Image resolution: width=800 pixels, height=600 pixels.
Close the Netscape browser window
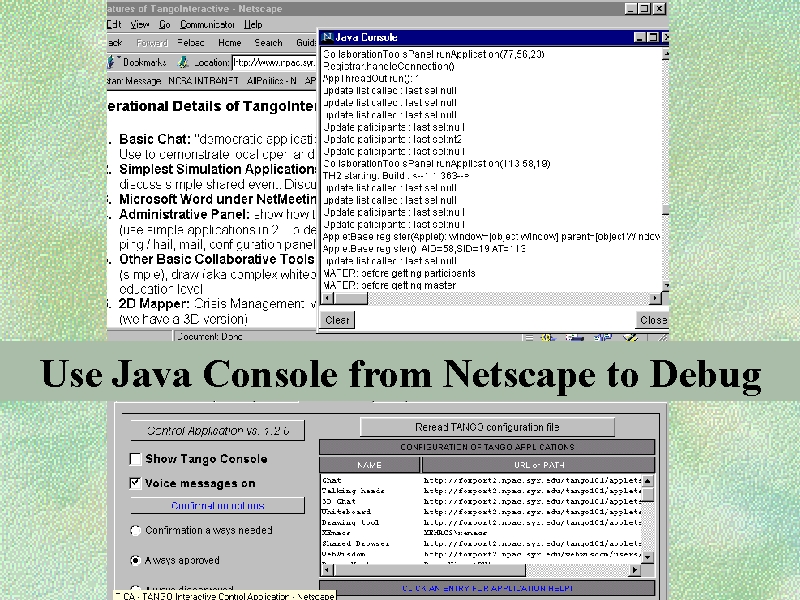click(660, 9)
